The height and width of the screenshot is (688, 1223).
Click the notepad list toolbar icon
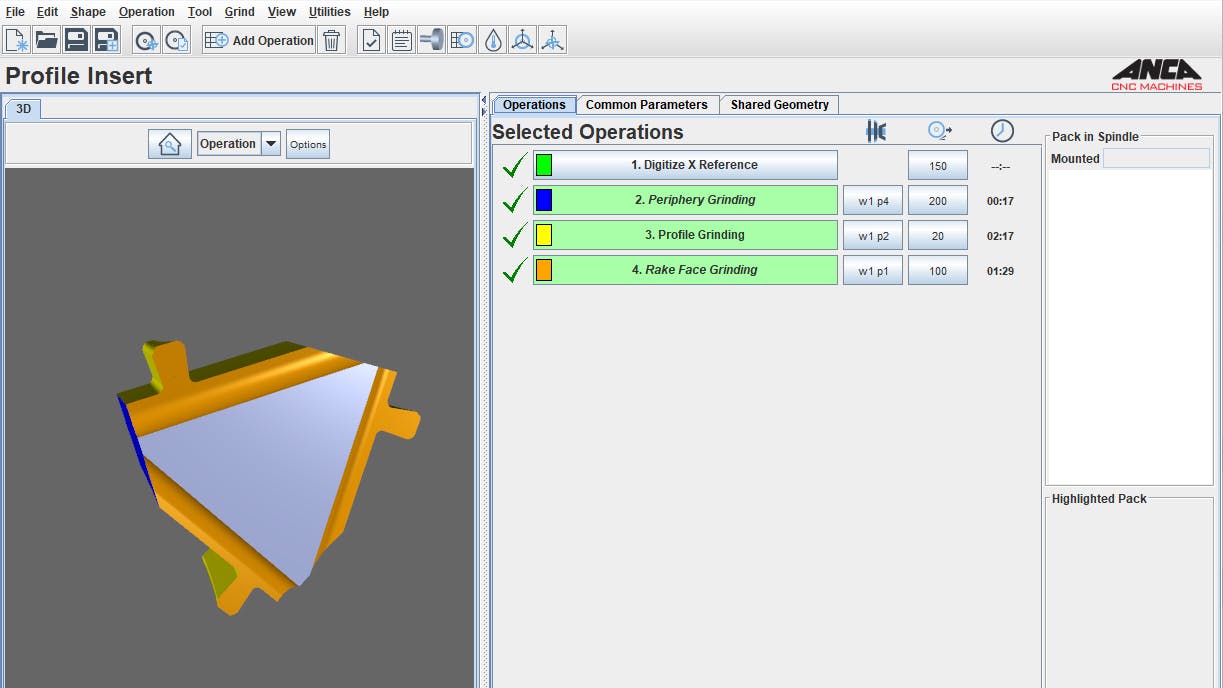click(x=402, y=40)
